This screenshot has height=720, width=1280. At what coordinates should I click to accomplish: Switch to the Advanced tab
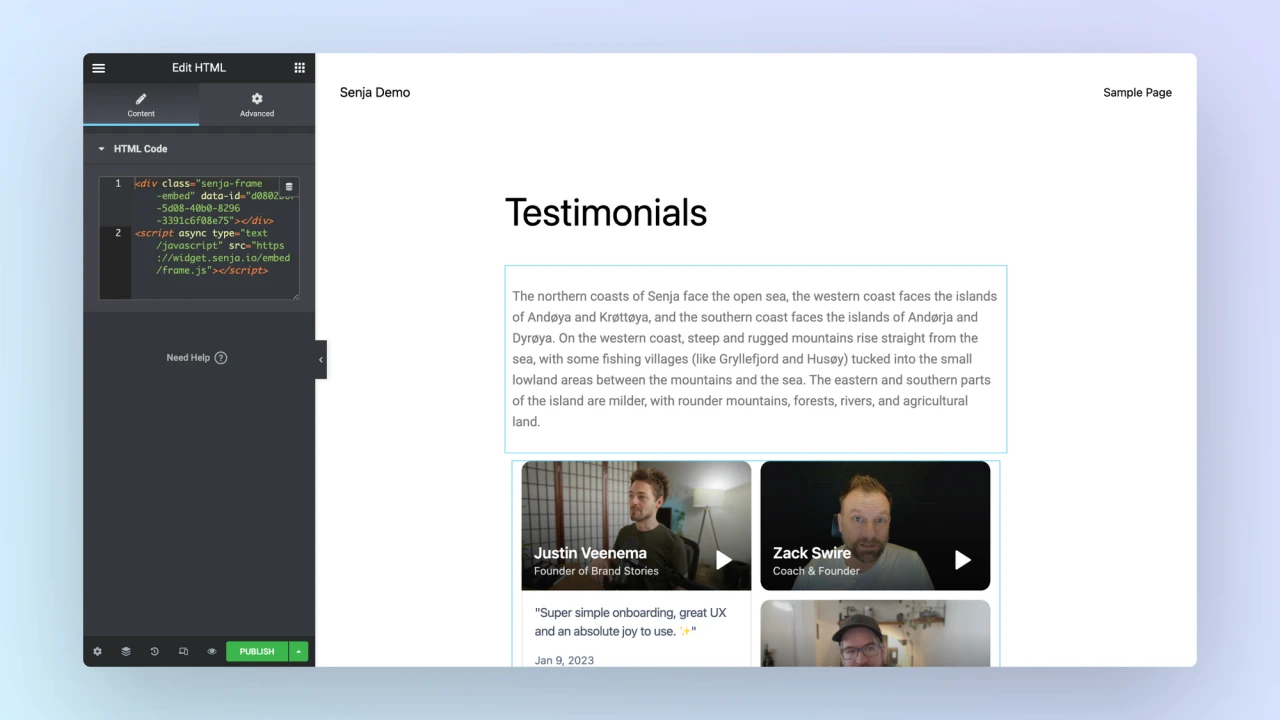[x=257, y=104]
